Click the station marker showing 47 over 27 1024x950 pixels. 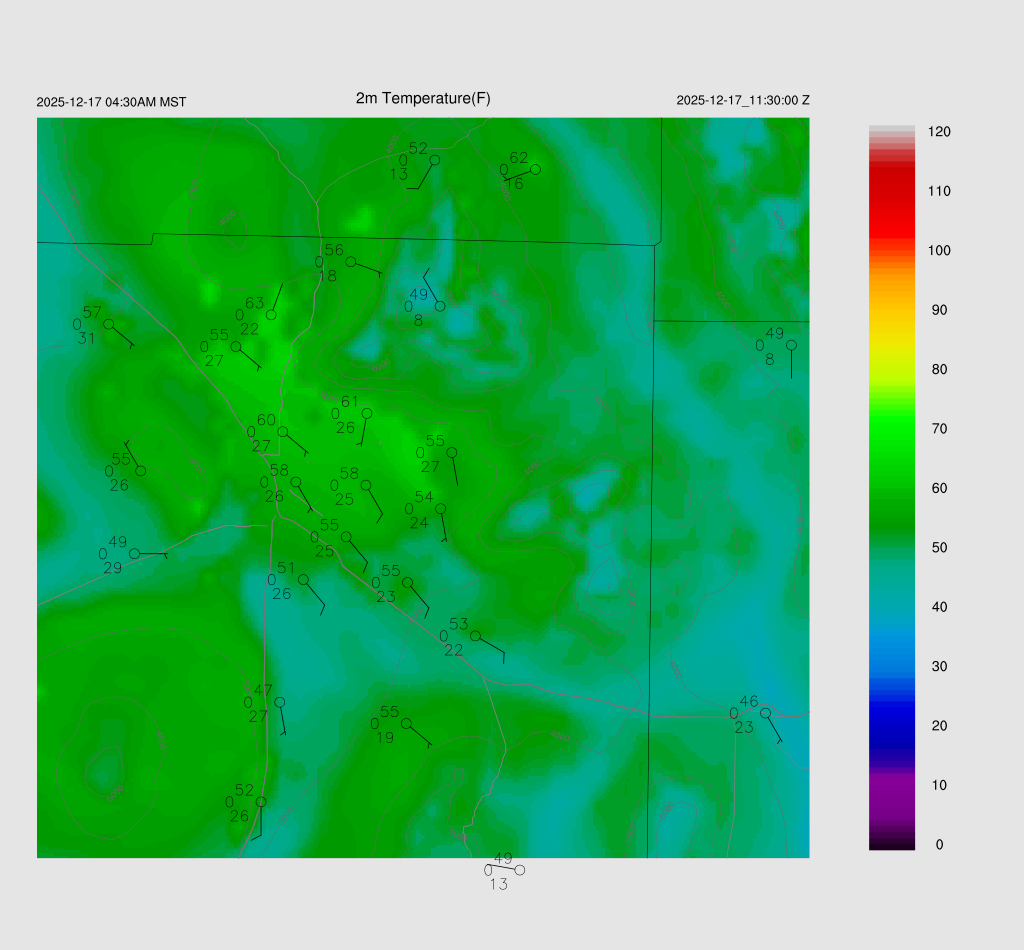coord(279,702)
